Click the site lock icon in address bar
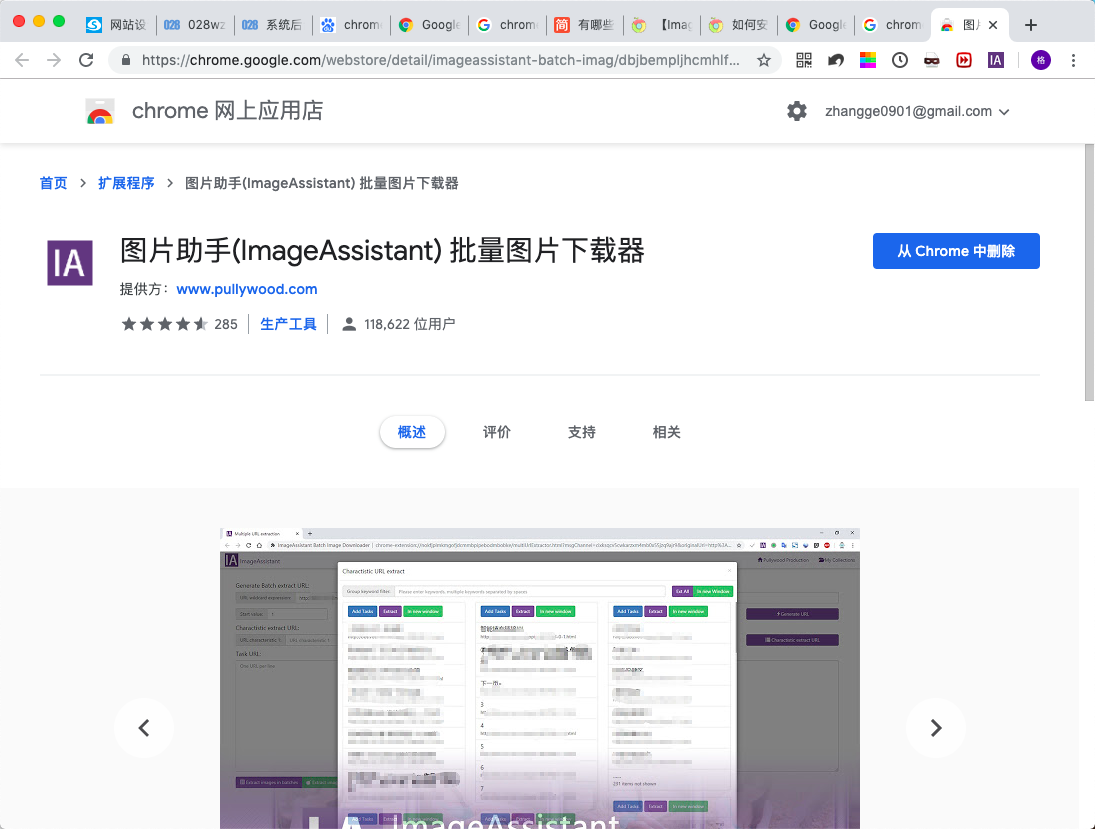The width and height of the screenshot is (1095, 829). 126,60
